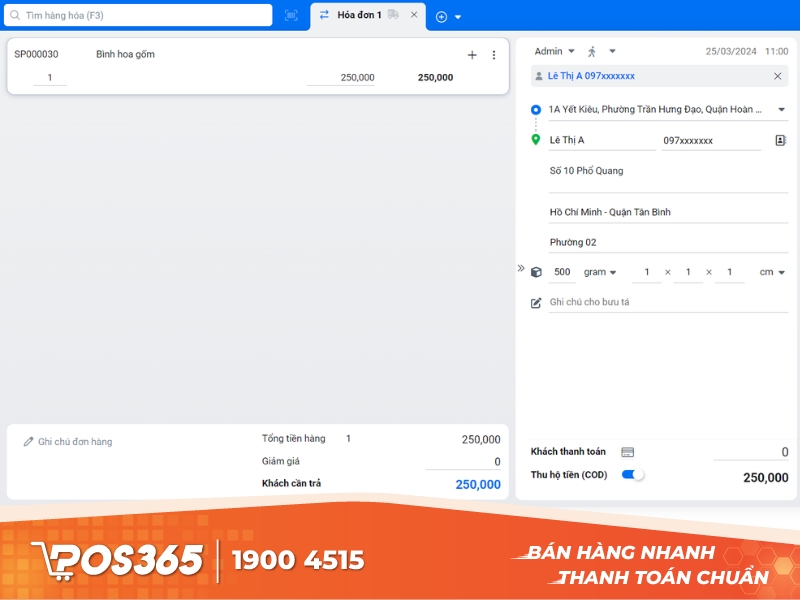The image size is (800, 600).
Task: Click product code SP000030
Action: pos(36,54)
